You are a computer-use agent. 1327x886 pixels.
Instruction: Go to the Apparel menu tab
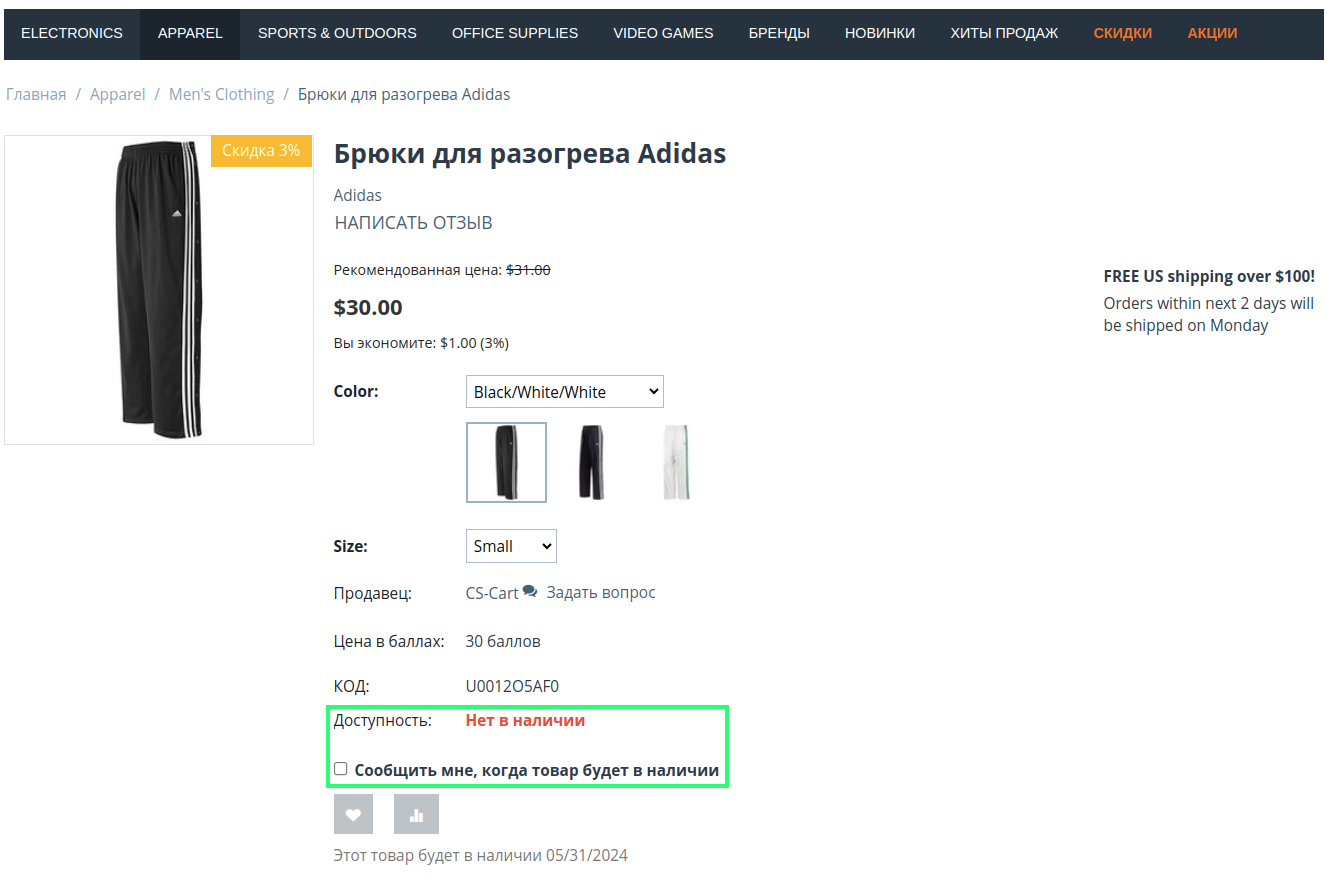coord(190,33)
